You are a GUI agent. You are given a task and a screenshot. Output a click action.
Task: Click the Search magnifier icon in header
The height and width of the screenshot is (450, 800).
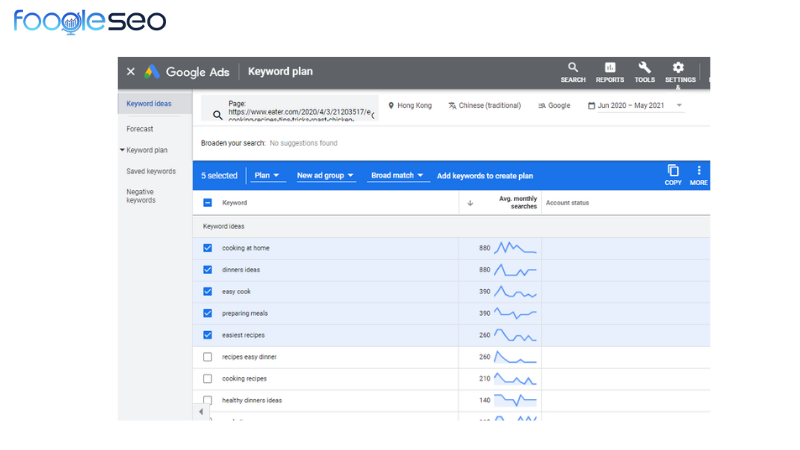pos(573,69)
